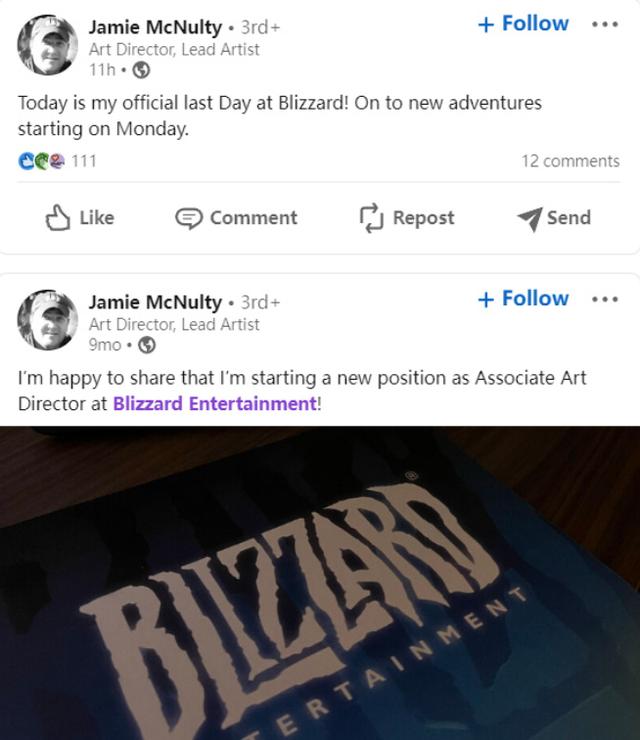
Task: Open Jamie McNulty's avatar on the second post
Action: tap(48, 320)
